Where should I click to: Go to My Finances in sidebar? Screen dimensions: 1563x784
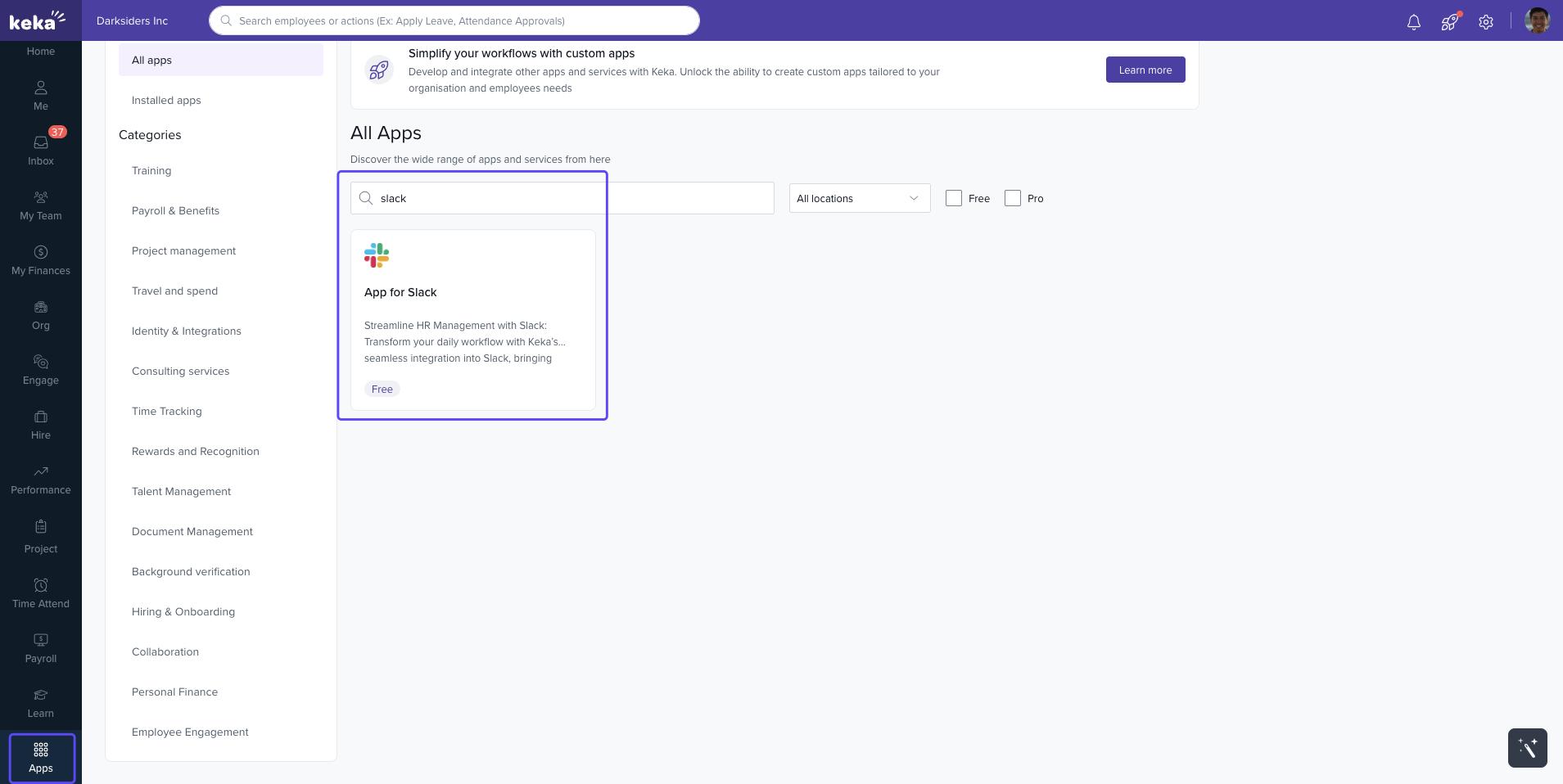41,259
